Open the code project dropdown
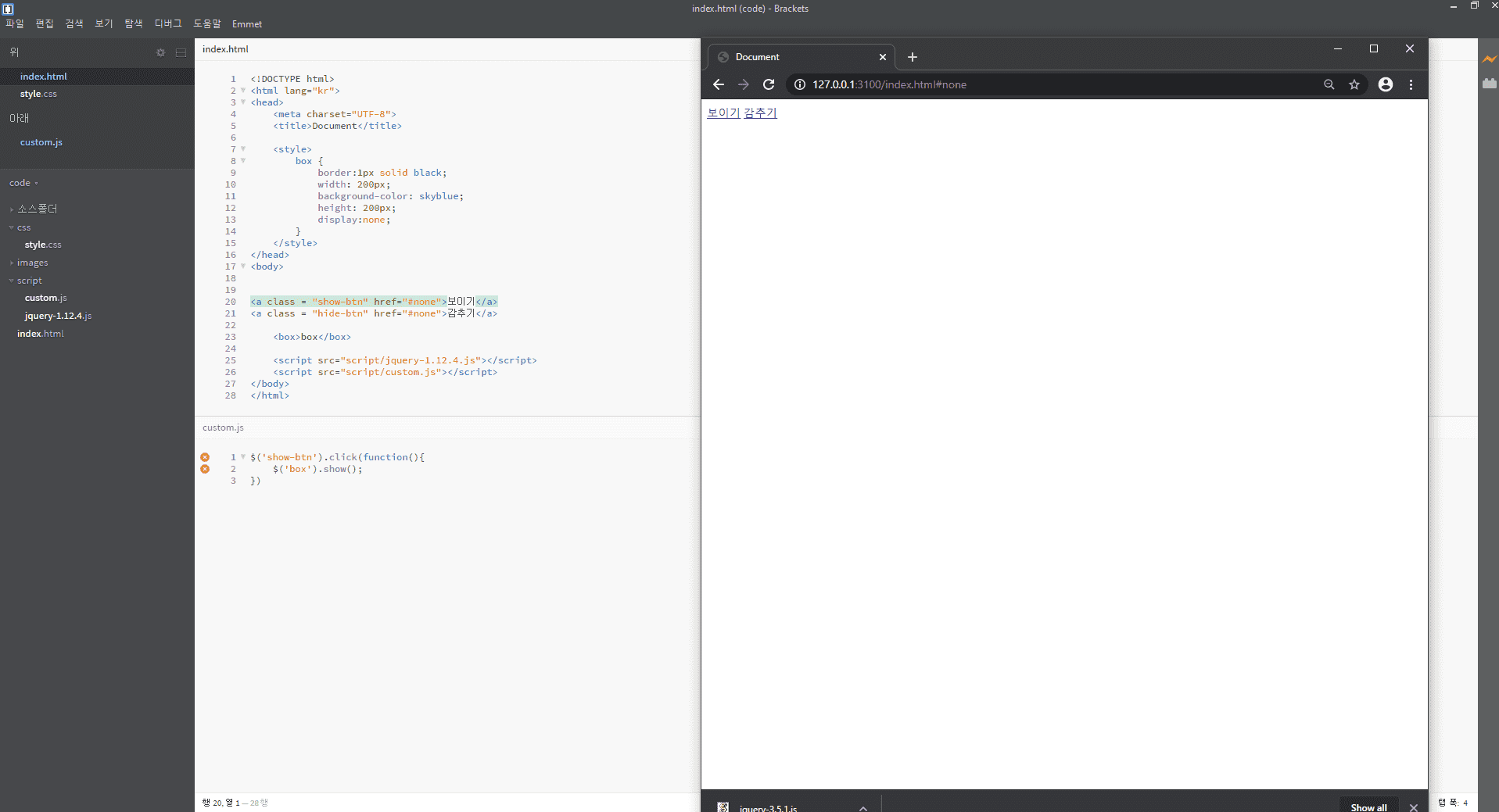 coord(23,183)
